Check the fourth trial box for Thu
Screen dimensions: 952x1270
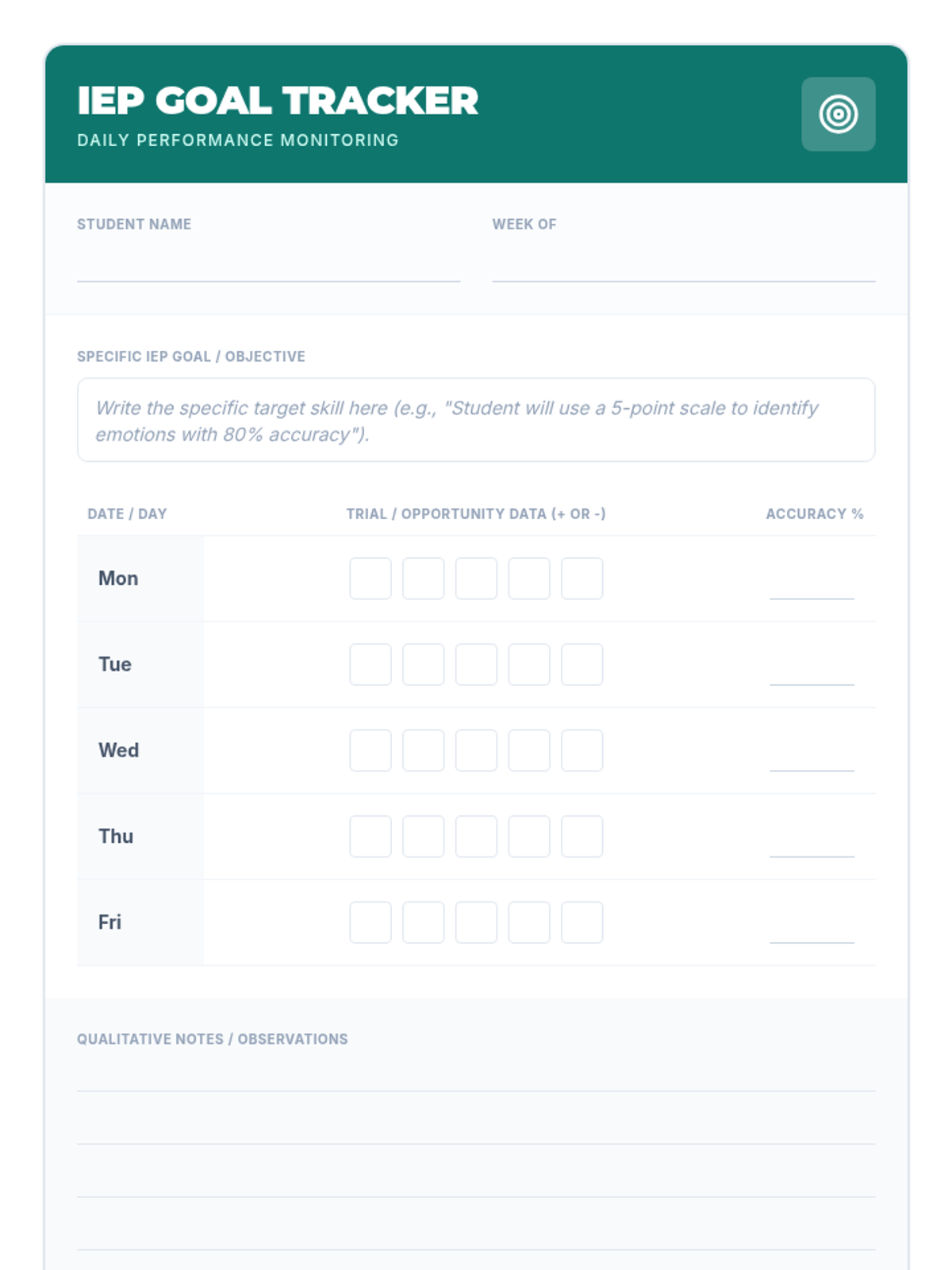click(529, 837)
